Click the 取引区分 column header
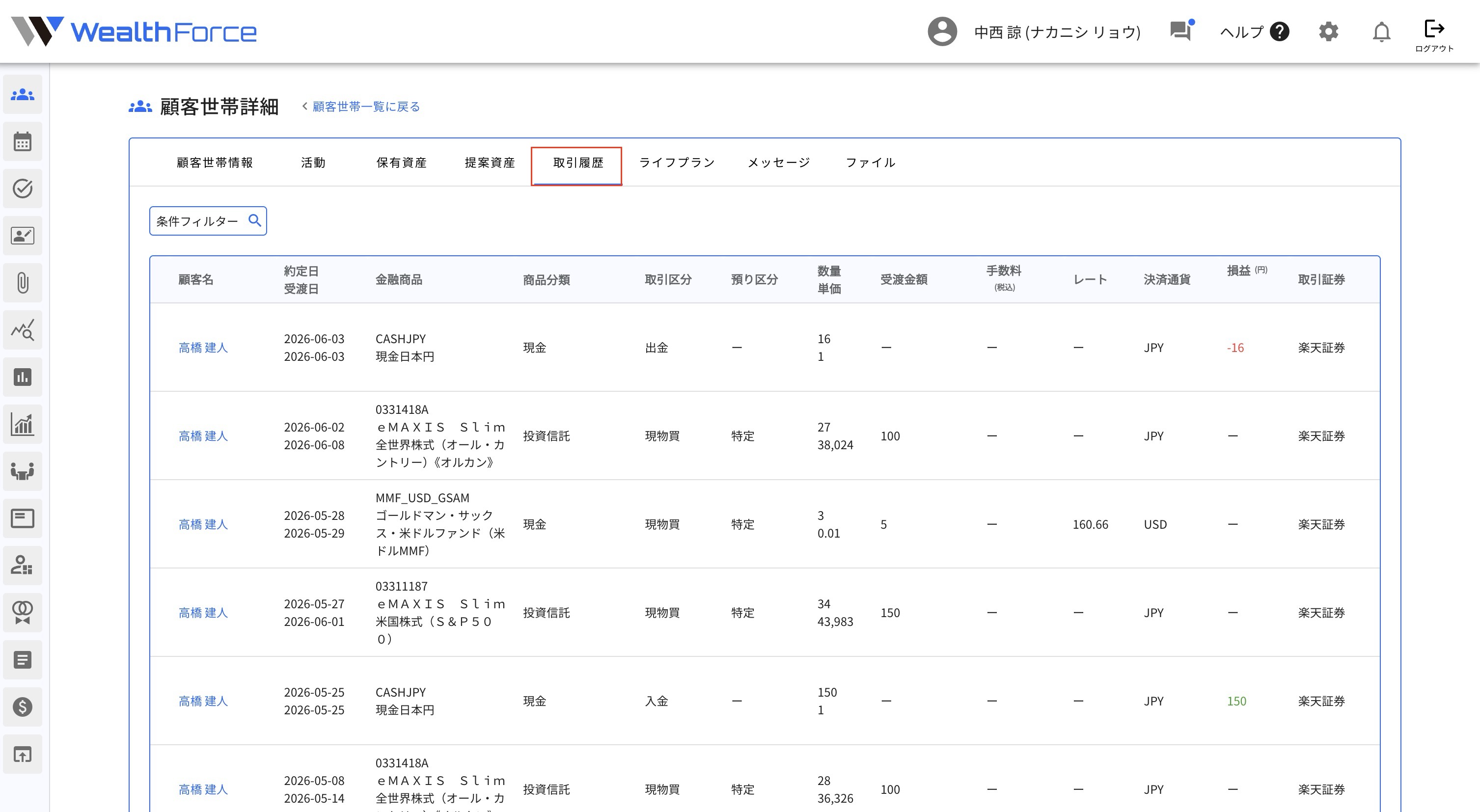The width and height of the screenshot is (1480, 812). pyautogui.click(x=668, y=280)
